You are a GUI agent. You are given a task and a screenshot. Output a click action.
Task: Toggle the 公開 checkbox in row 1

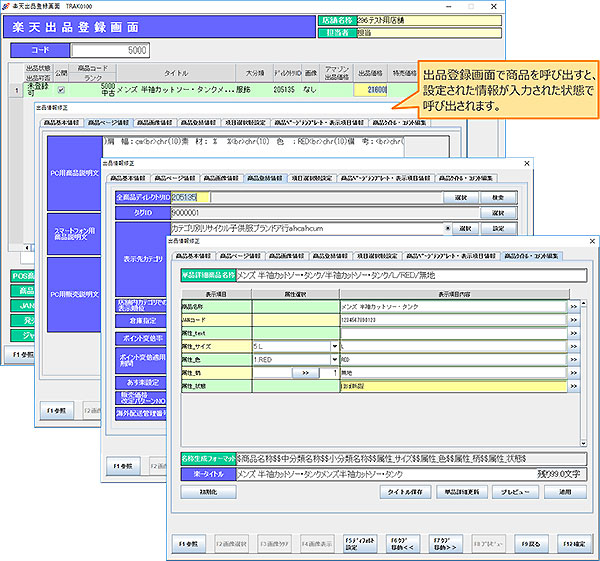[x=62, y=90]
